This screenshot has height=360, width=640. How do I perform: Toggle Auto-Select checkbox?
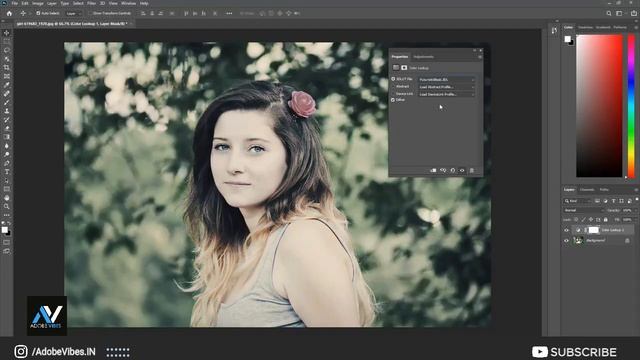point(38,13)
